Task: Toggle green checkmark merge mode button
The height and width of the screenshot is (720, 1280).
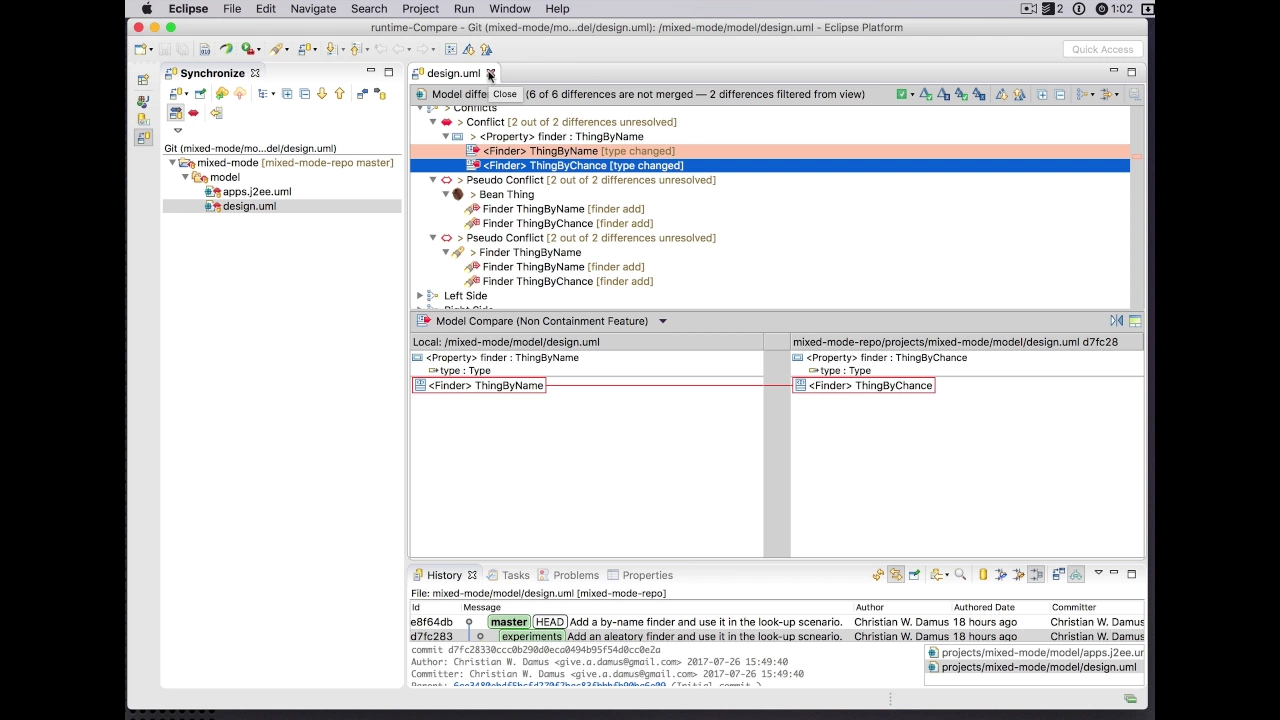Action: coord(902,94)
